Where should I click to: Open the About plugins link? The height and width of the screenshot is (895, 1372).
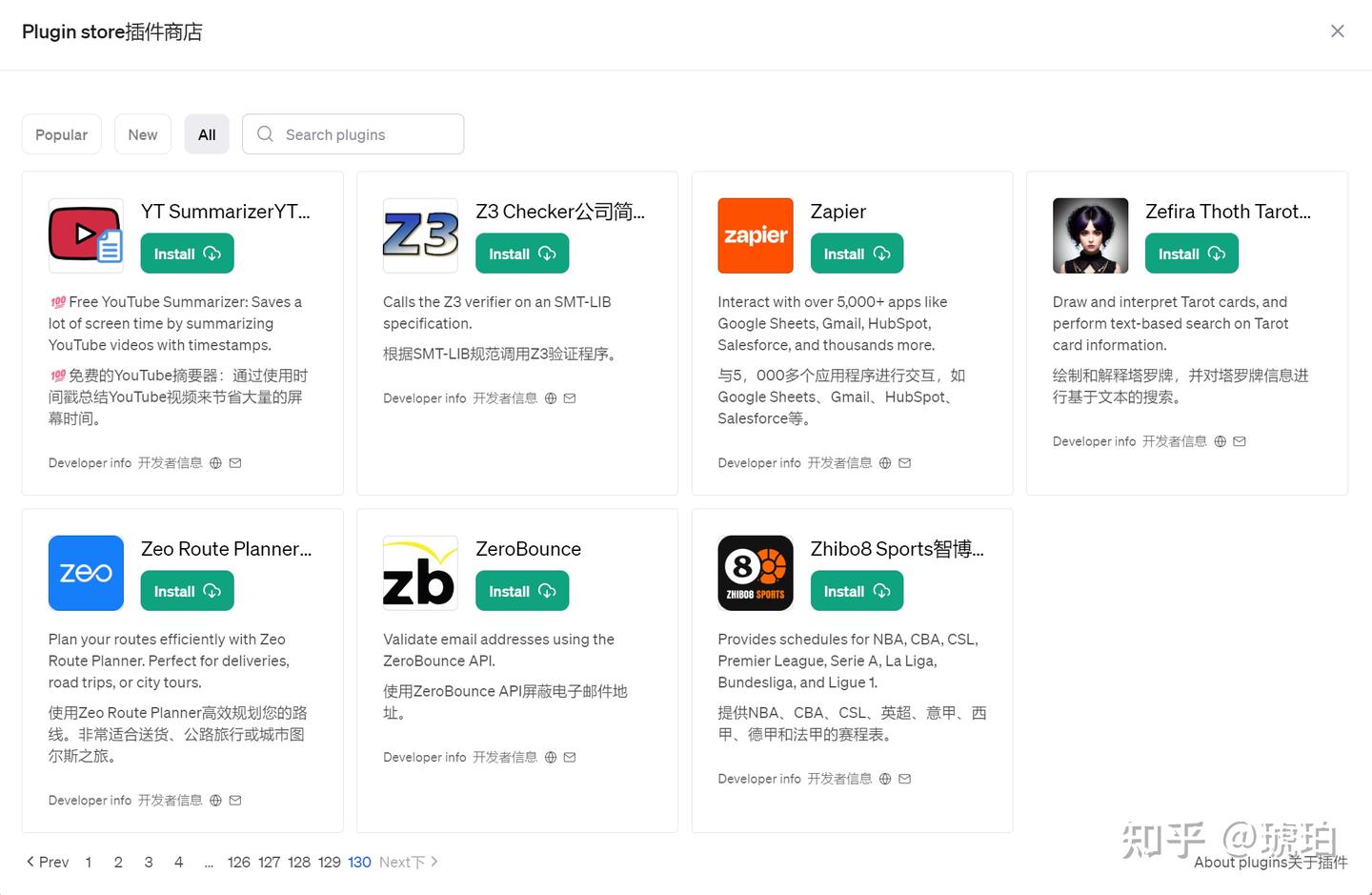click(x=1271, y=862)
